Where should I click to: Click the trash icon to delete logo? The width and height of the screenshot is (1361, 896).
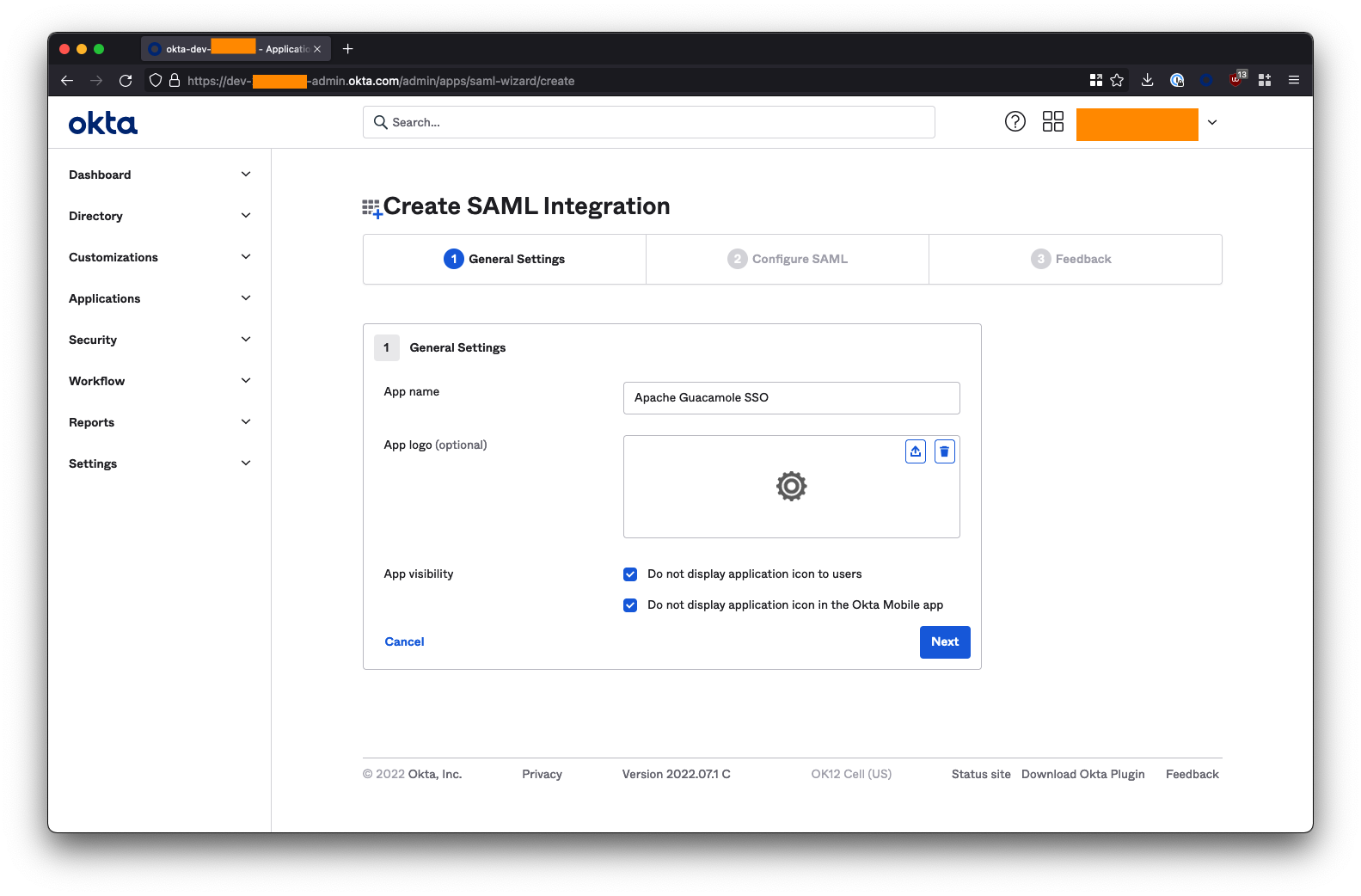(944, 451)
